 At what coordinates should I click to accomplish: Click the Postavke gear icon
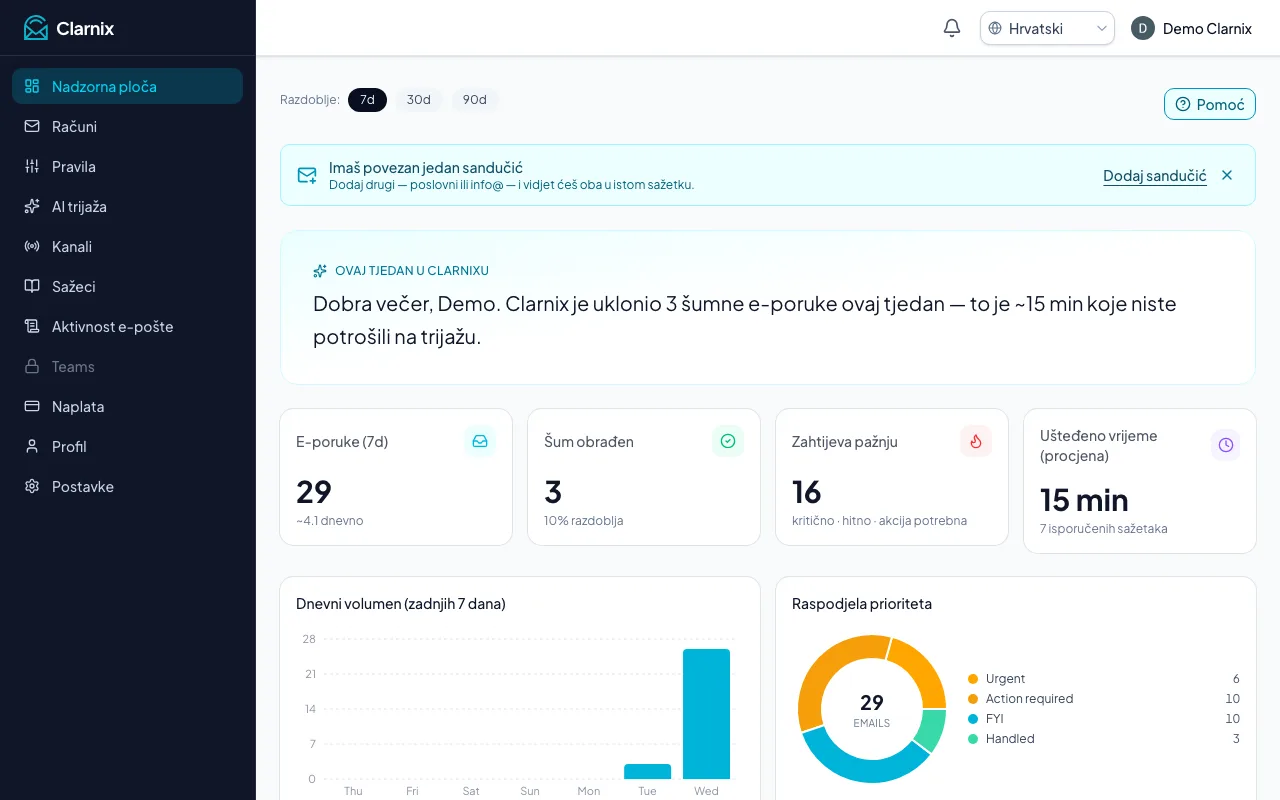(x=32, y=486)
